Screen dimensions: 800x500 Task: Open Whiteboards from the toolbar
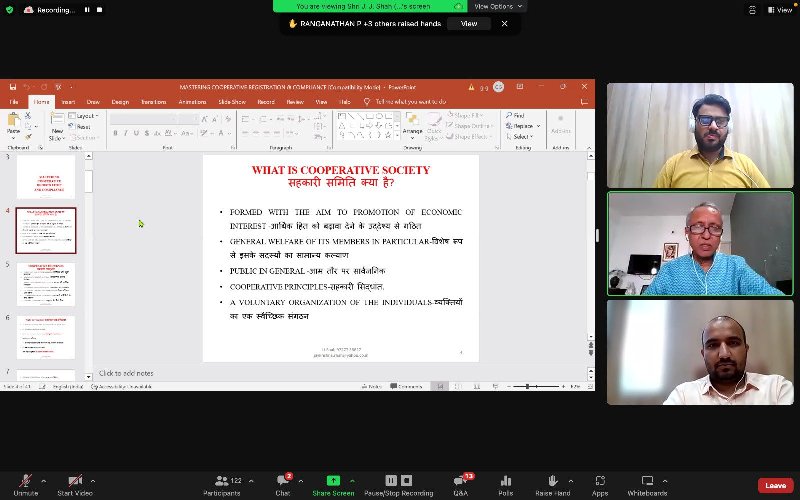pos(647,481)
